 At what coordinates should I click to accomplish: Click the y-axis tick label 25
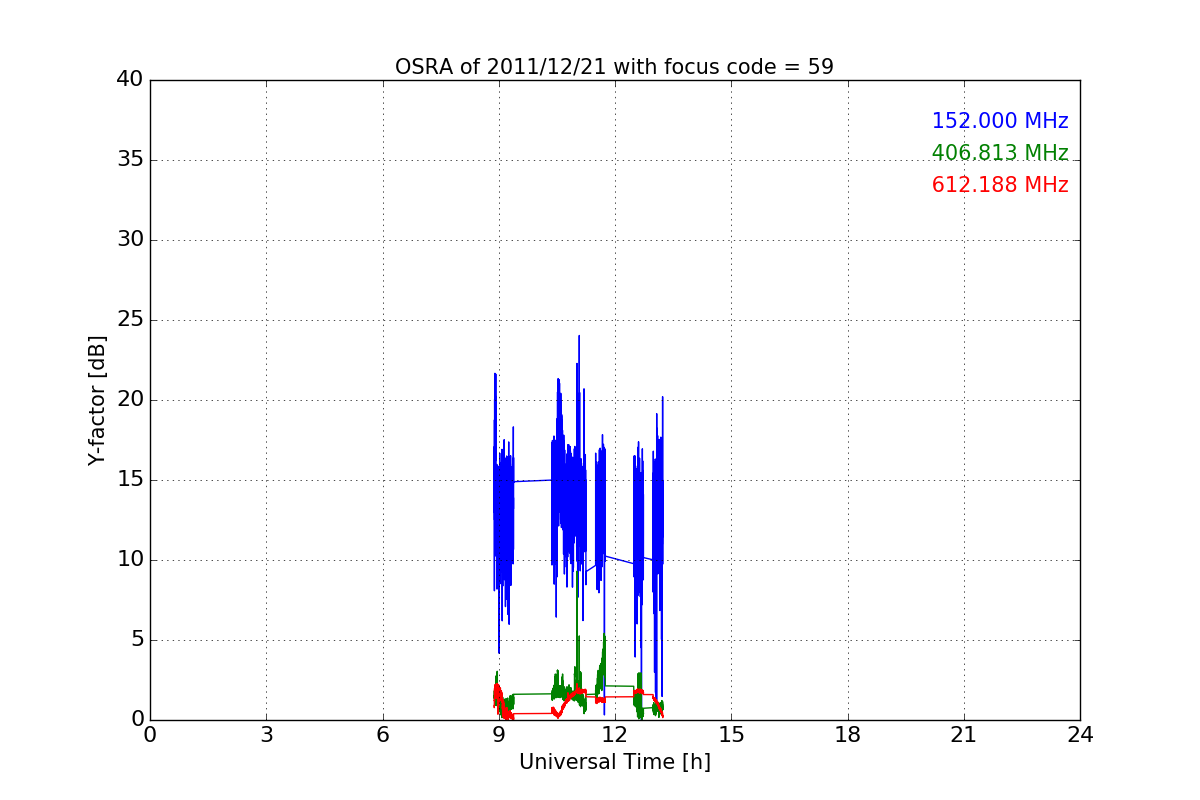(130, 320)
